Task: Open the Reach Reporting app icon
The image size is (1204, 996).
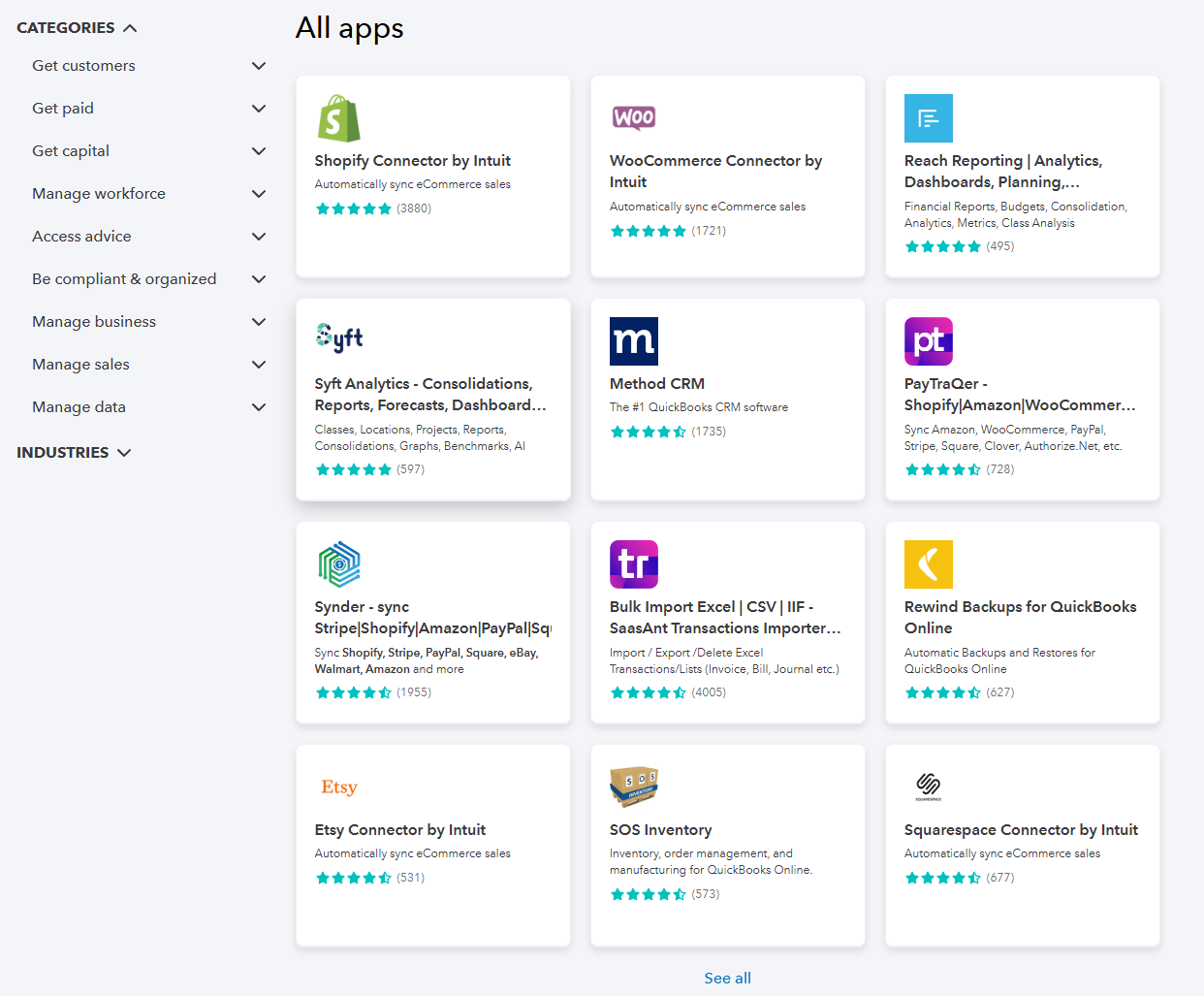Action: click(928, 117)
